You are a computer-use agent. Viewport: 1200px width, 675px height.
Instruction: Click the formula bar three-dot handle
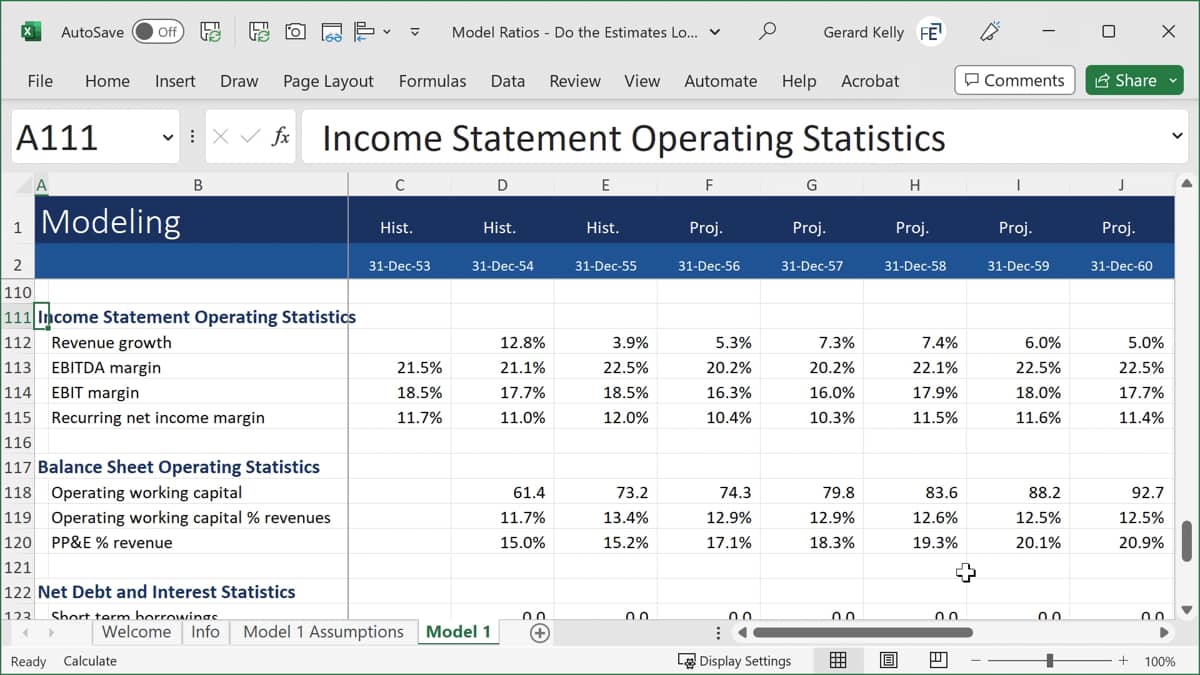tap(192, 137)
